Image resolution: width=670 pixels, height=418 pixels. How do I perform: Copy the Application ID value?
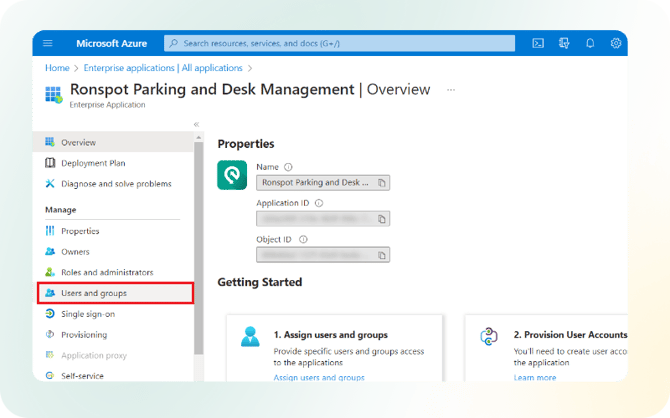coord(382,219)
